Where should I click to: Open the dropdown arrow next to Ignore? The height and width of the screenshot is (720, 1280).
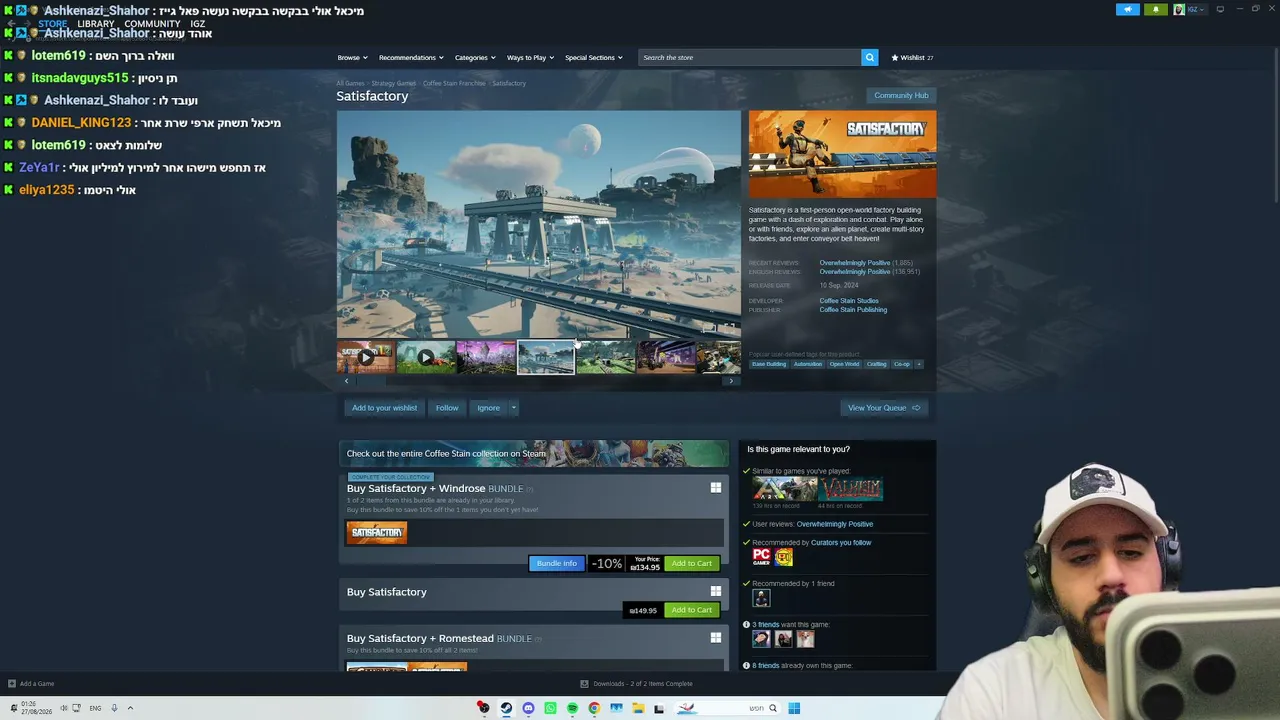pos(513,408)
